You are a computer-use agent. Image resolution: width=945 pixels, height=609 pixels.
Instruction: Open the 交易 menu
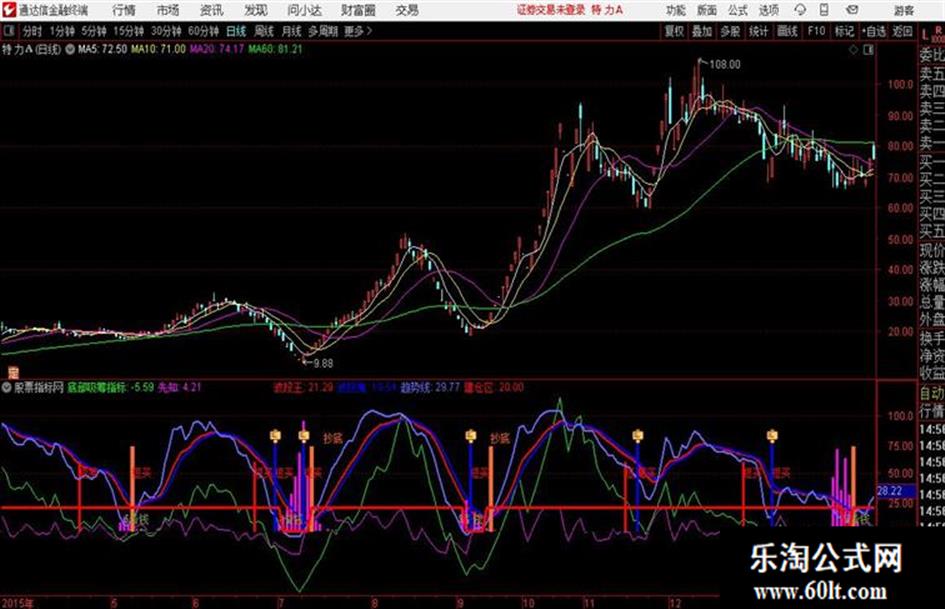pos(407,10)
